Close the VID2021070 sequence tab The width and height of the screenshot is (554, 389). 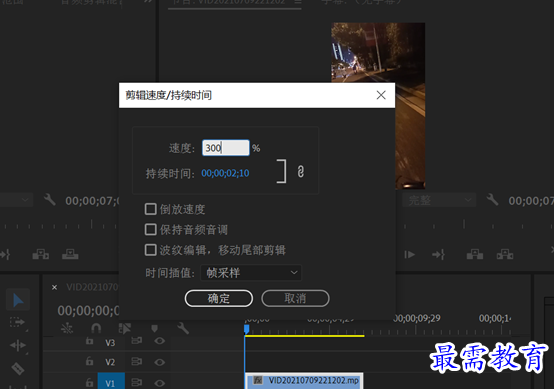pos(54,287)
